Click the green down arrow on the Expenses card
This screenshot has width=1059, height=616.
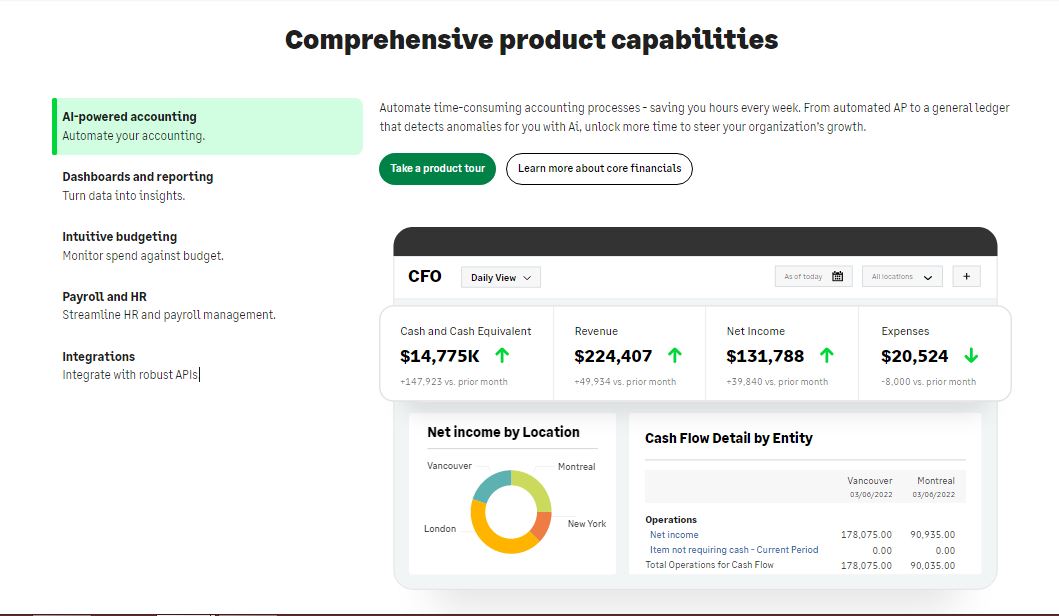point(968,354)
